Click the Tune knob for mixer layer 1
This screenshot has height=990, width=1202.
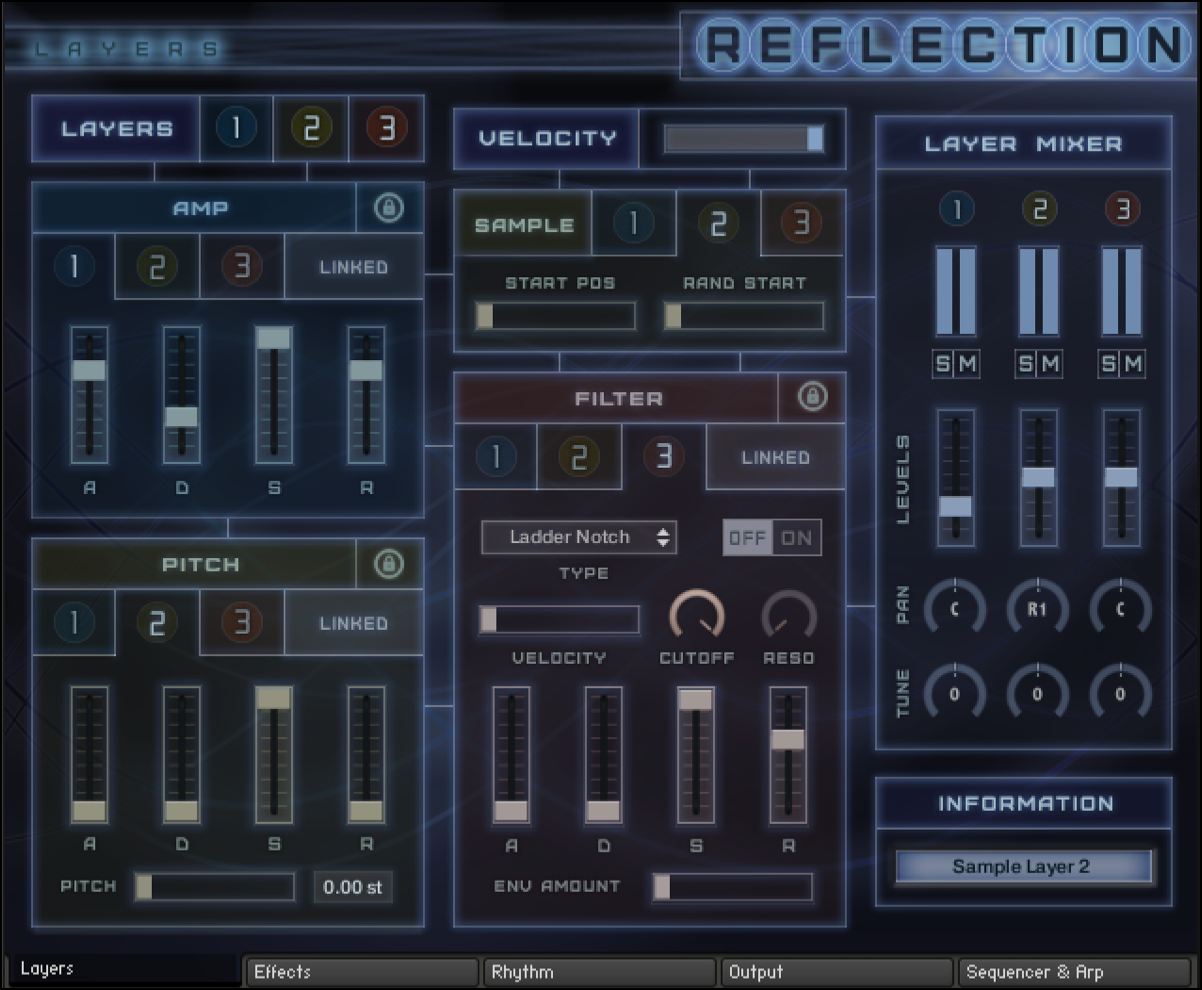point(954,693)
